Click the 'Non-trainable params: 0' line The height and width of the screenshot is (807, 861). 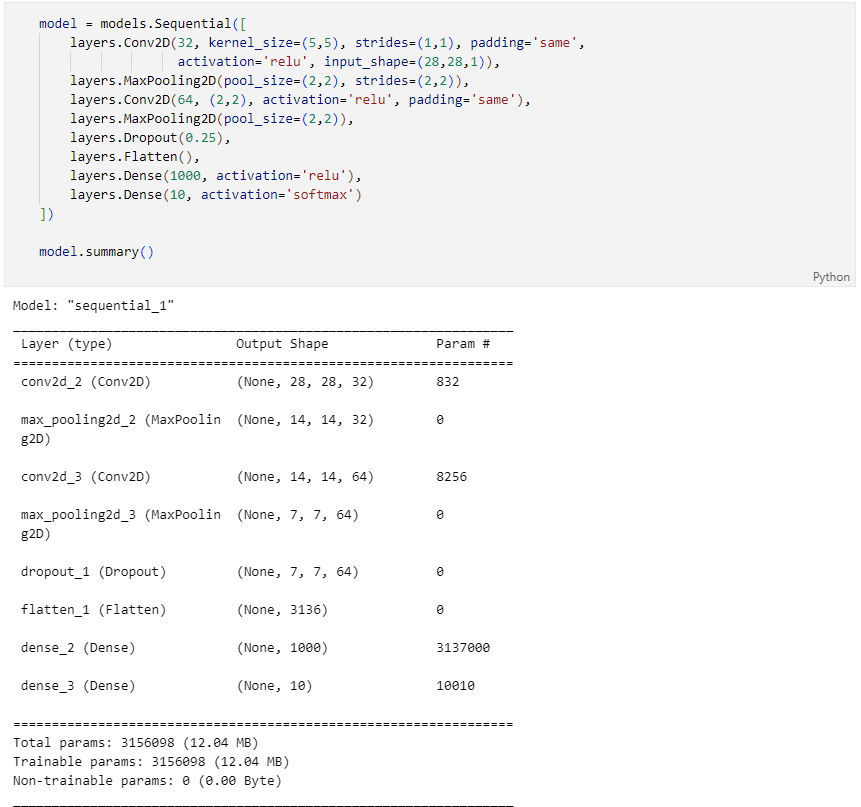tap(147, 781)
